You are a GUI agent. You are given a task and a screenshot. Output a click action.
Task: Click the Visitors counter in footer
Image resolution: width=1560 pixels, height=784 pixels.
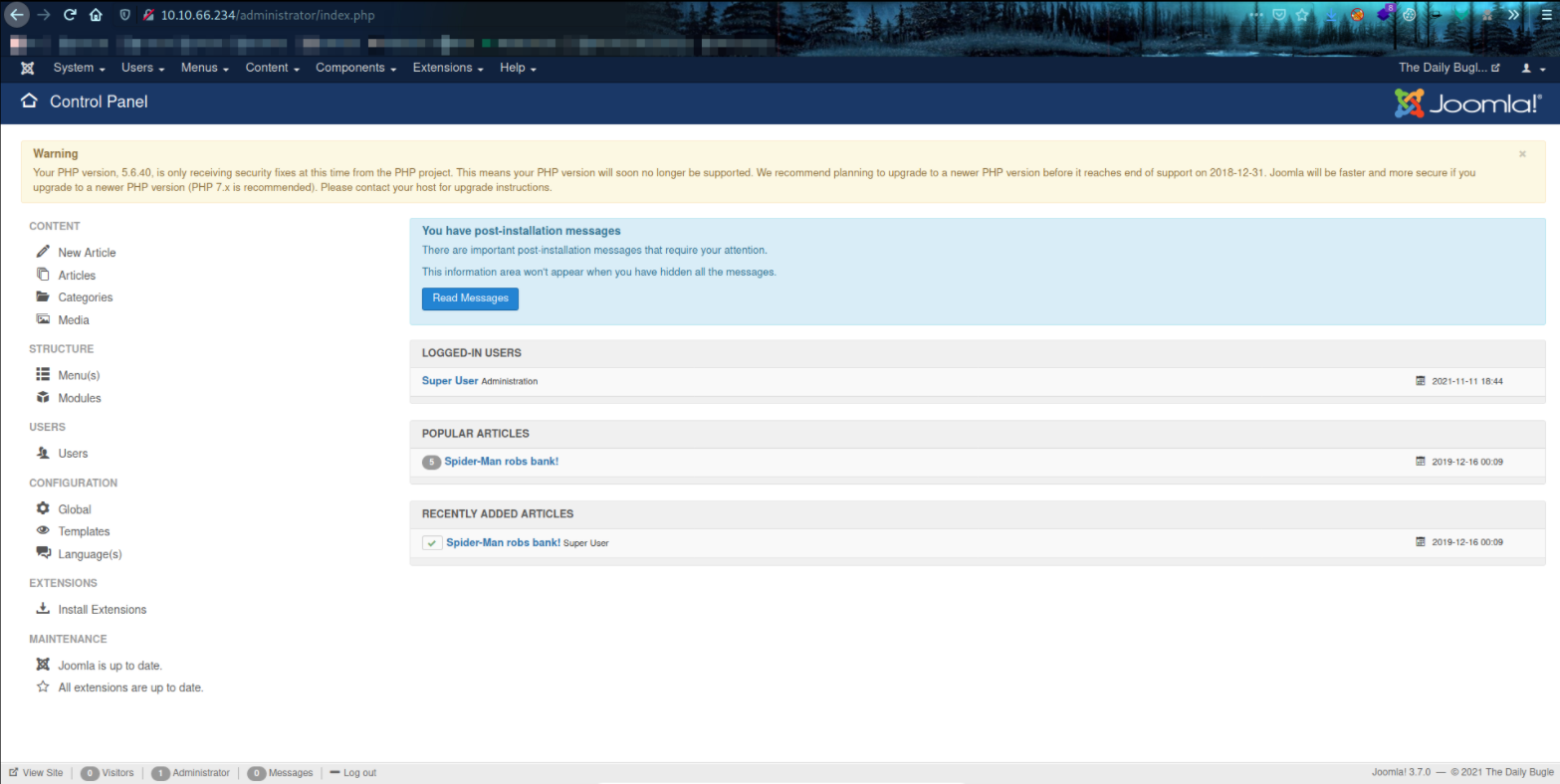(x=107, y=773)
